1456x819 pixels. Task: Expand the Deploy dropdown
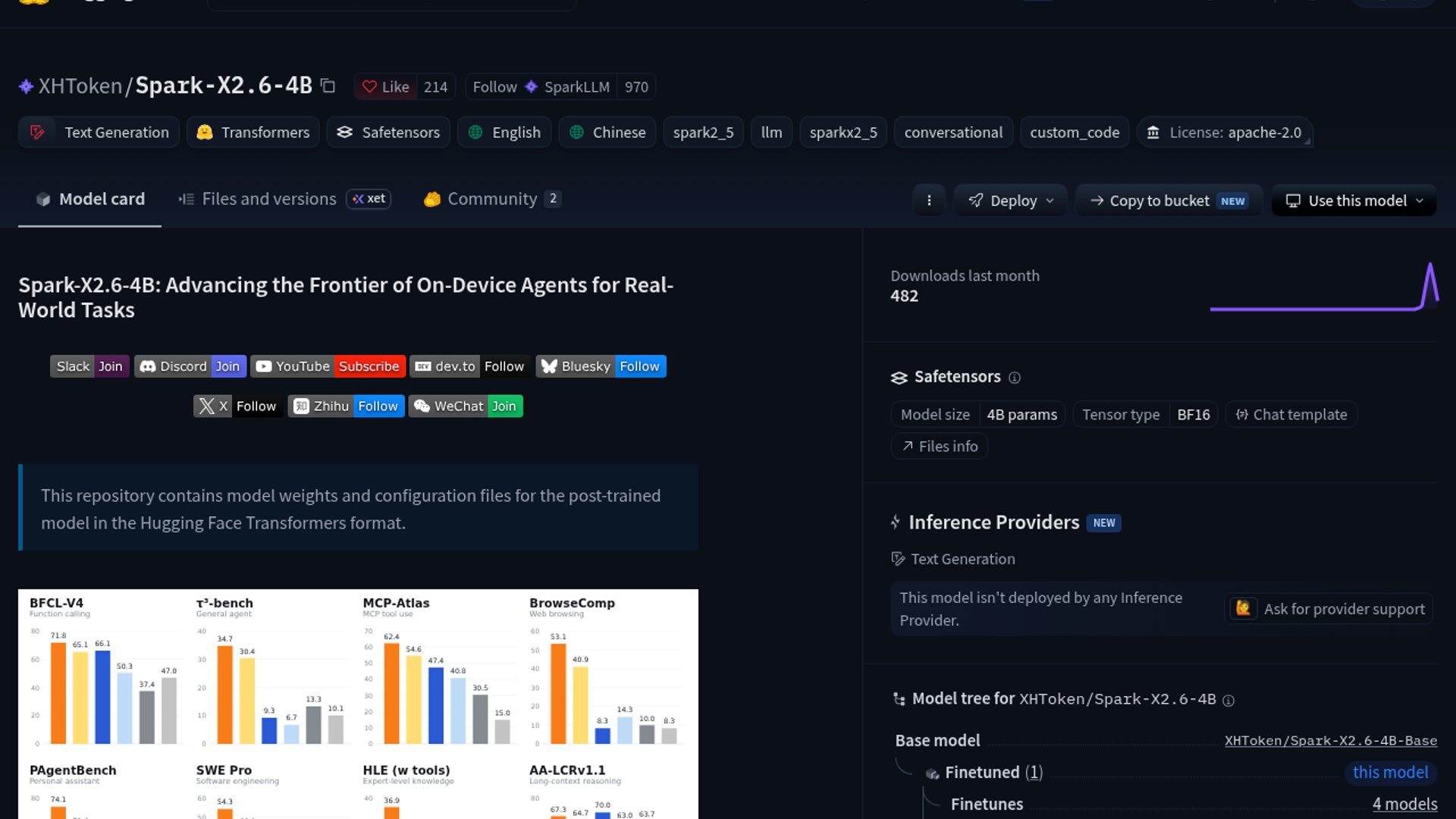(x=1010, y=200)
